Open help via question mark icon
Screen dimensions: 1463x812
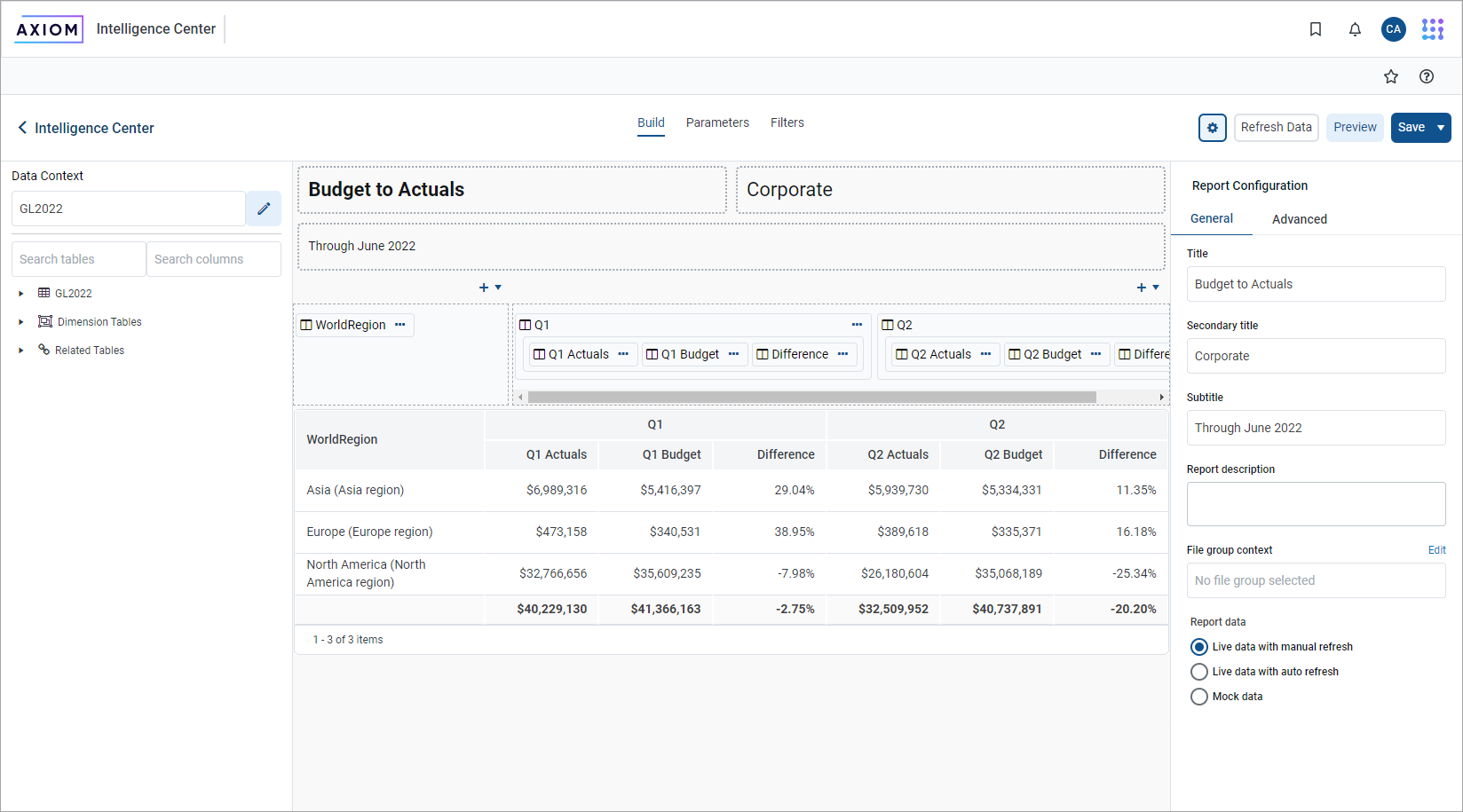(1427, 76)
